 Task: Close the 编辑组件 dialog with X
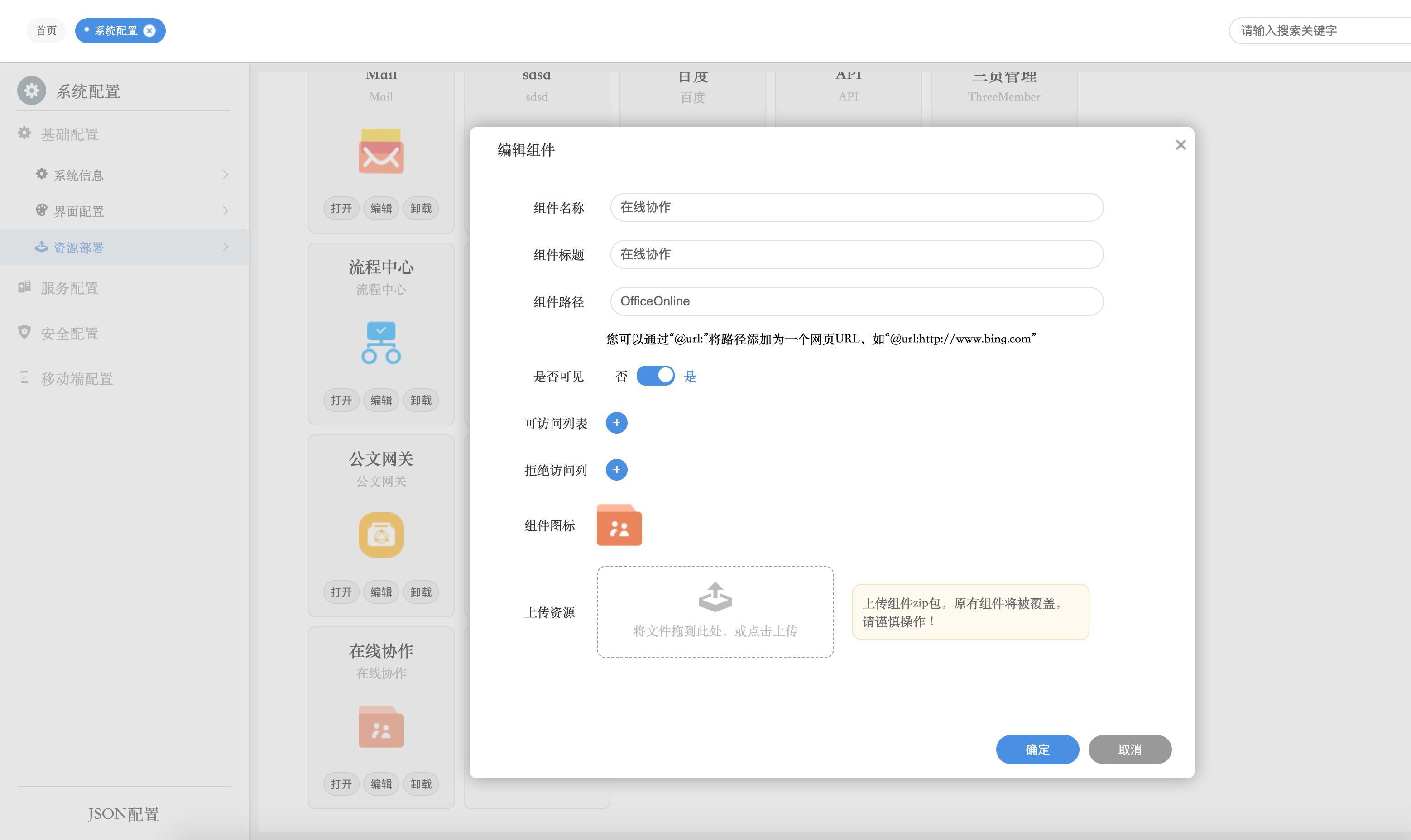[1180, 145]
